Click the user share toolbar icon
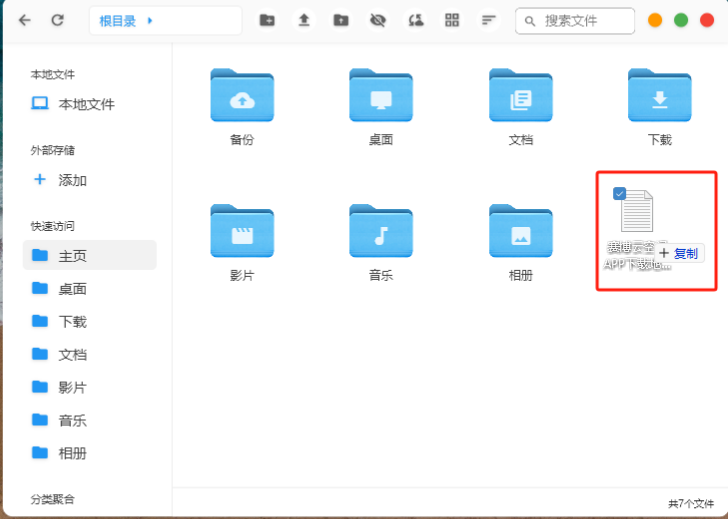 tap(415, 20)
